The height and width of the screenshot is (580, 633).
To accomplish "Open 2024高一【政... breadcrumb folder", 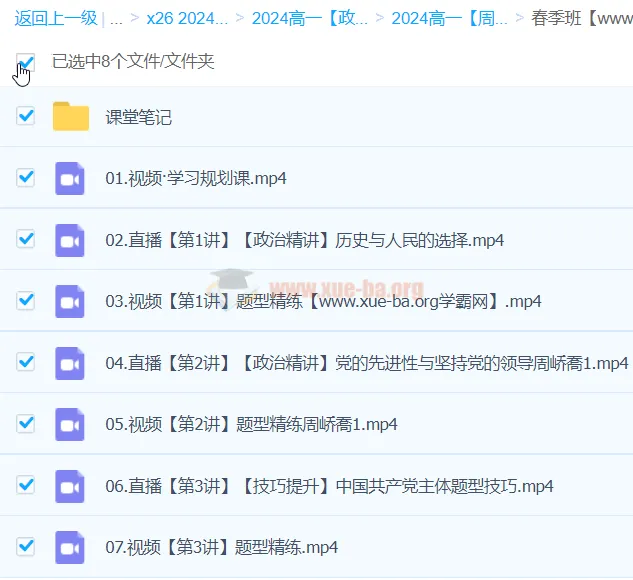I will (309, 18).
